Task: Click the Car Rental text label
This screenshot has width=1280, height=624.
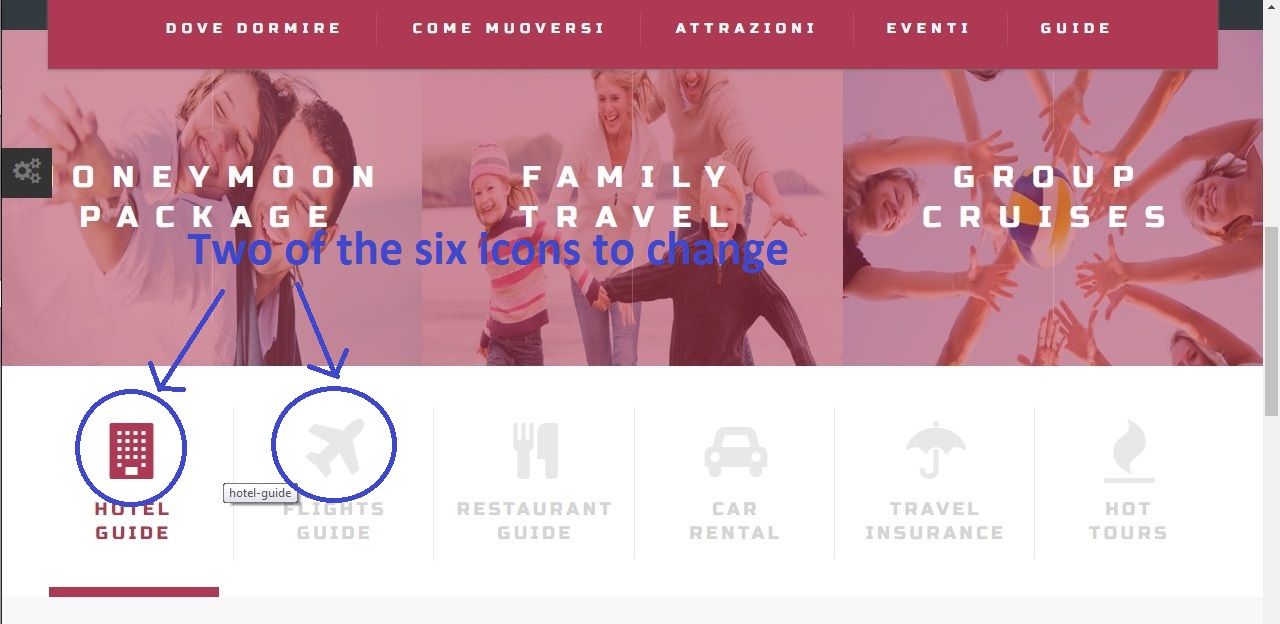Action: 735,521
